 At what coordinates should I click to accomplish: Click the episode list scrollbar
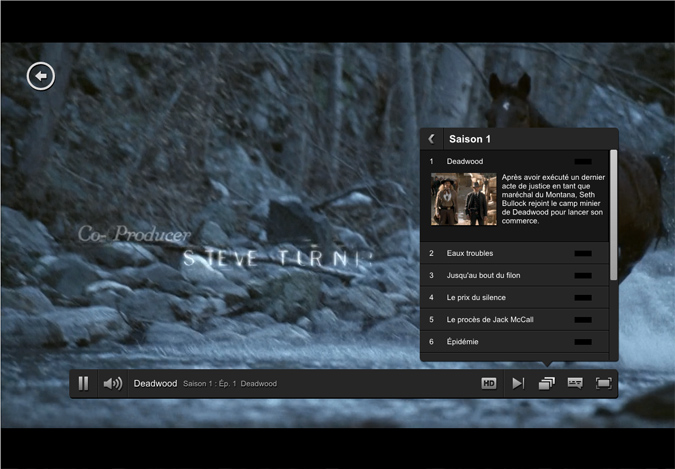pyautogui.click(x=613, y=190)
